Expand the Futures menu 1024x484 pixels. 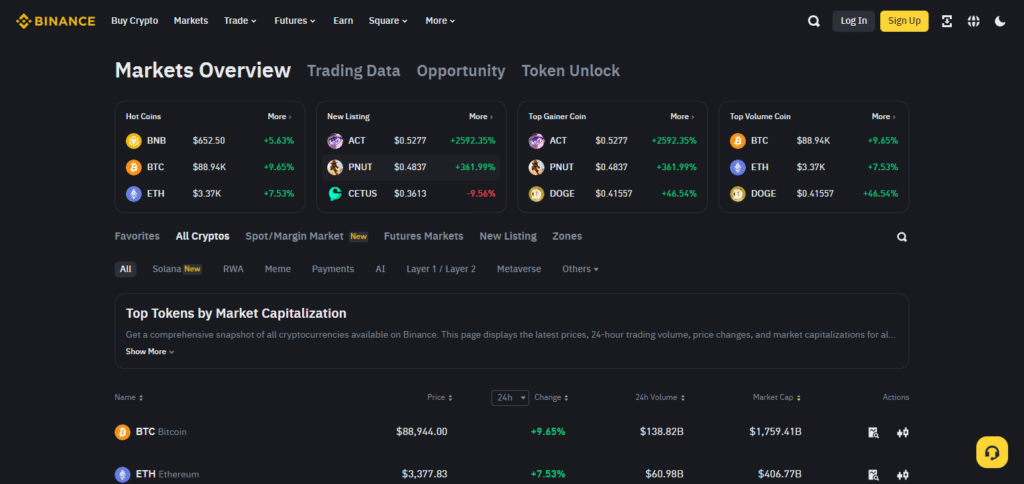pyautogui.click(x=295, y=21)
